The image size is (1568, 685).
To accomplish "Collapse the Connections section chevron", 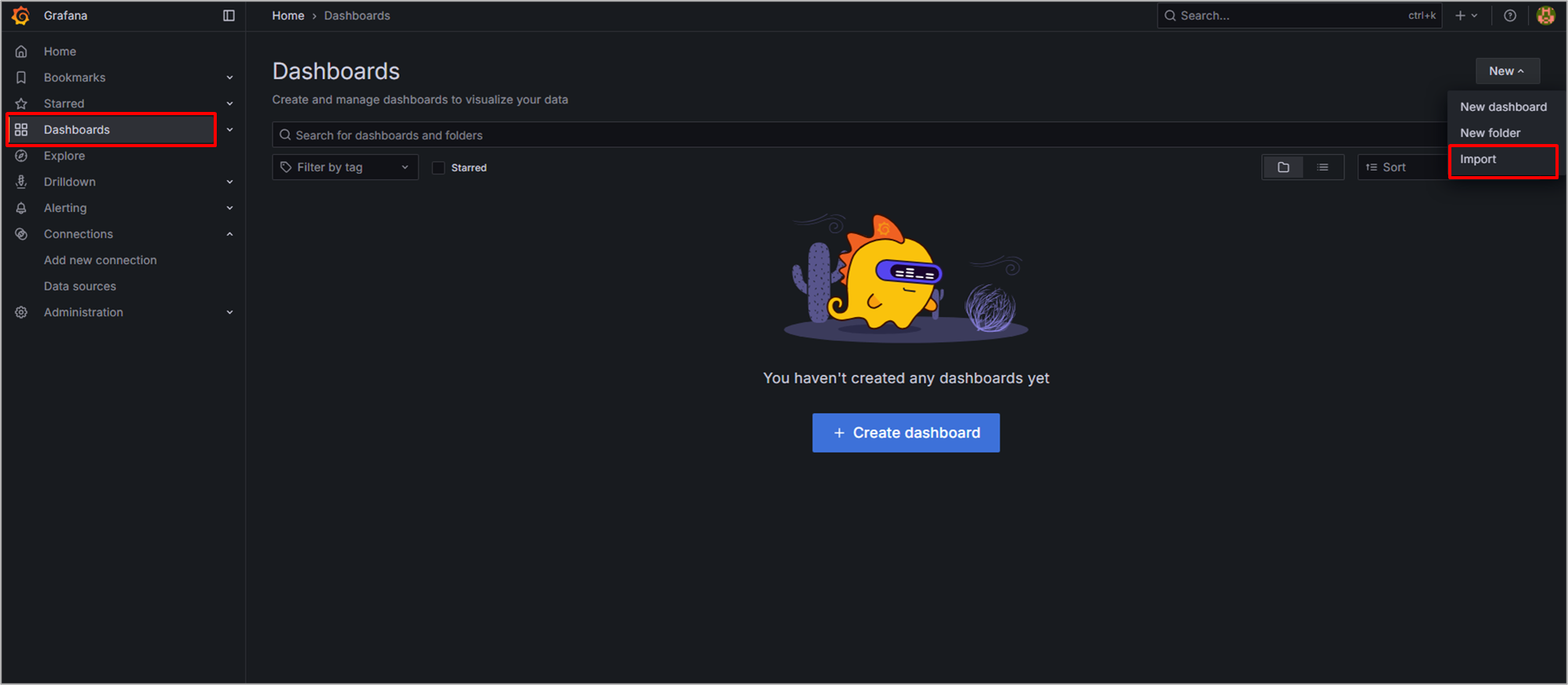I will point(229,234).
